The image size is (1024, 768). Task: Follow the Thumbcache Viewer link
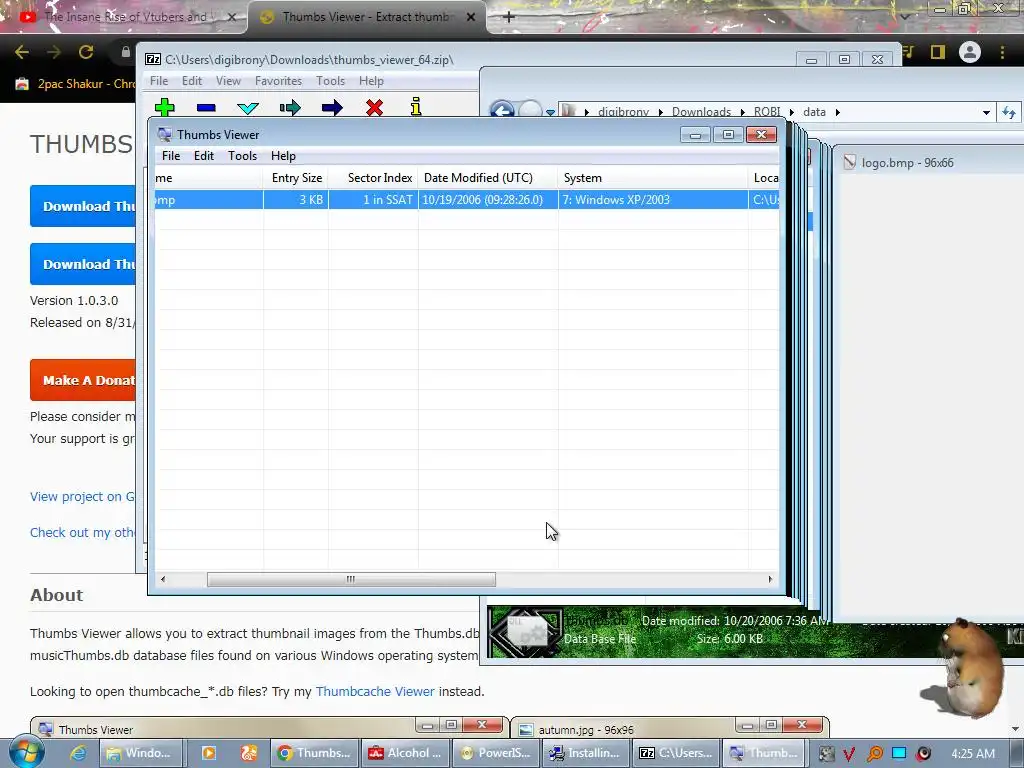[x=375, y=691]
